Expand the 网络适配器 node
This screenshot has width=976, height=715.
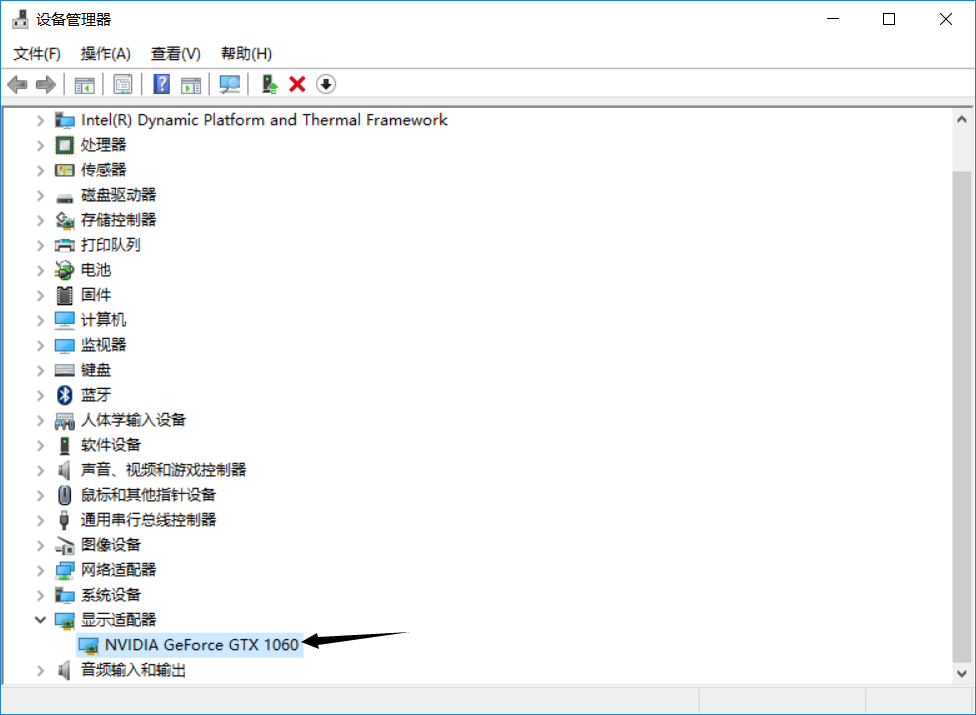click(40, 569)
